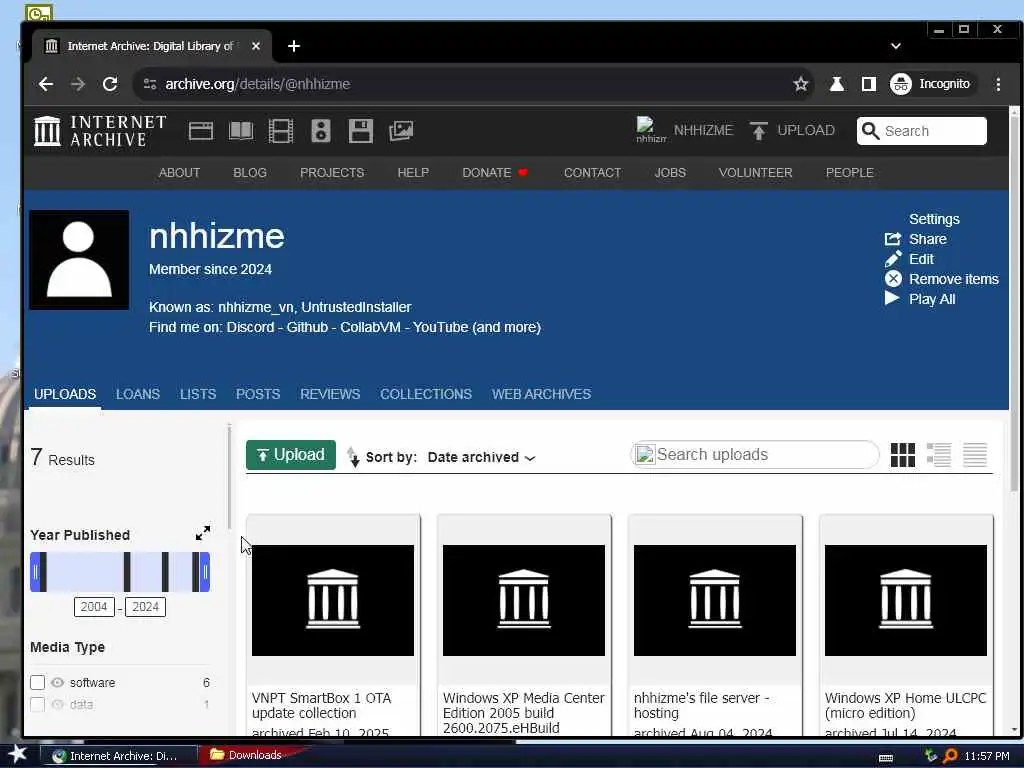Click Remove items option

pyautogui.click(x=942, y=279)
